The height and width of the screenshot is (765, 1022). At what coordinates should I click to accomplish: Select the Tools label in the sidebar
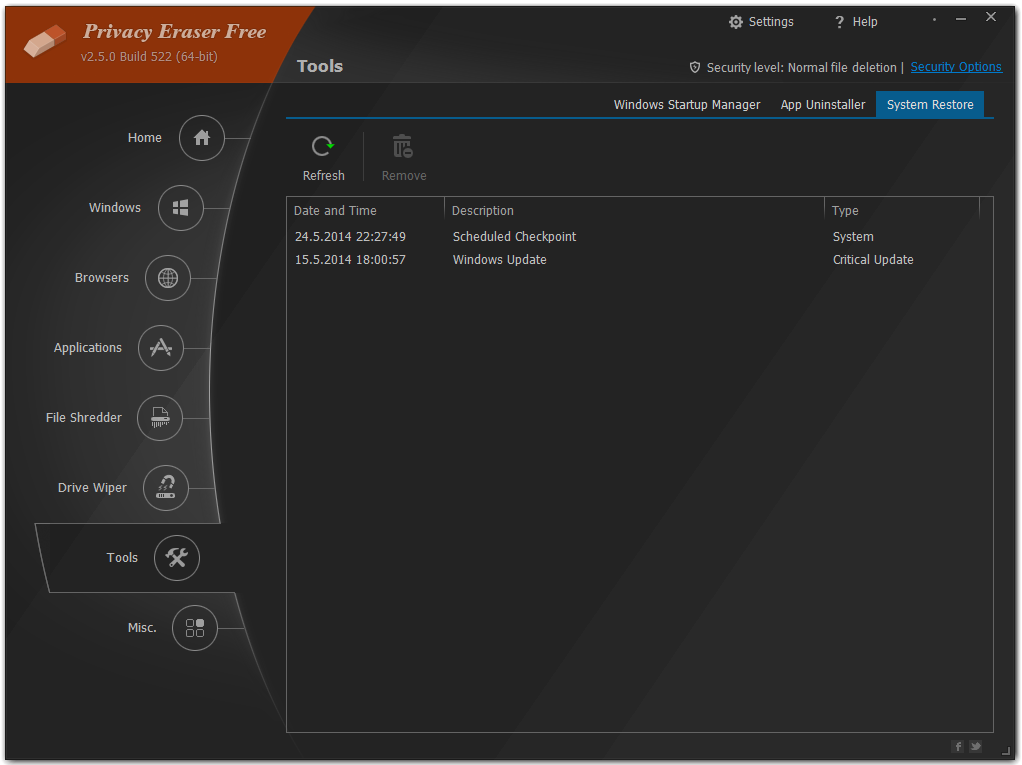tap(123, 558)
